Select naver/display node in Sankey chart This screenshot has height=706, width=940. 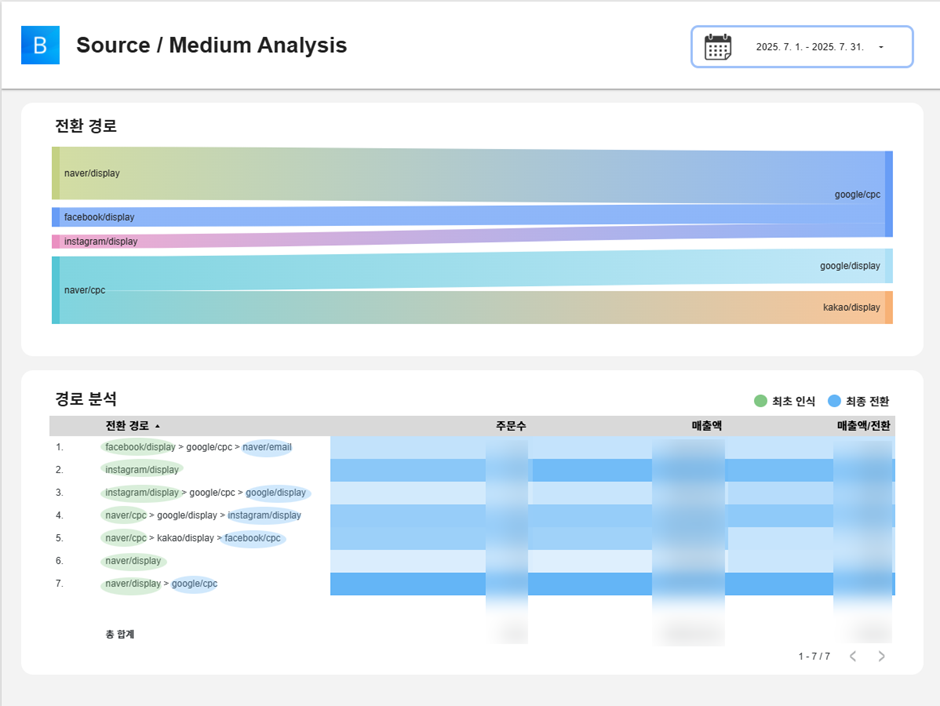[56, 173]
